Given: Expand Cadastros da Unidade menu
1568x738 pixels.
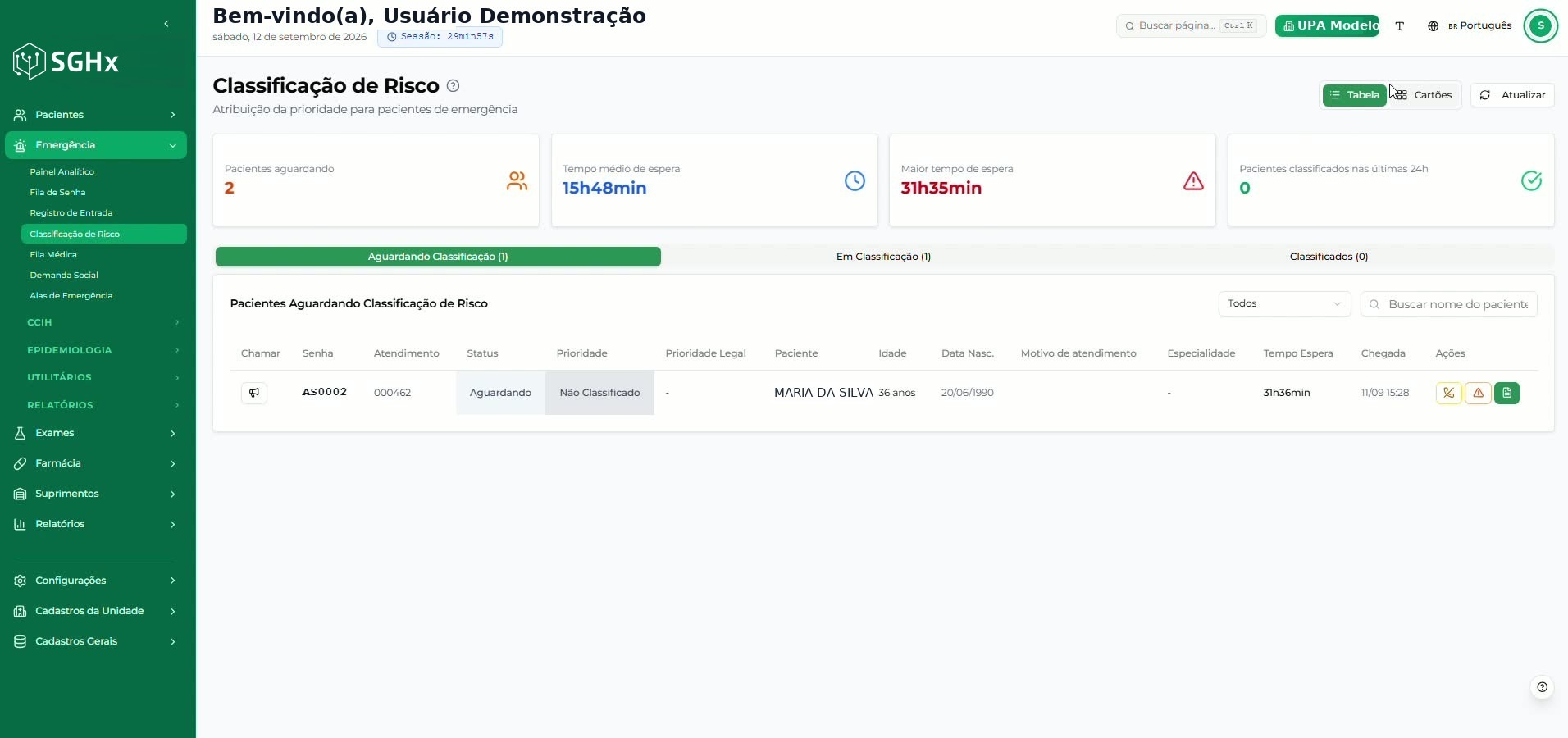Looking at the screenshot, I should (x=95, y=611).
